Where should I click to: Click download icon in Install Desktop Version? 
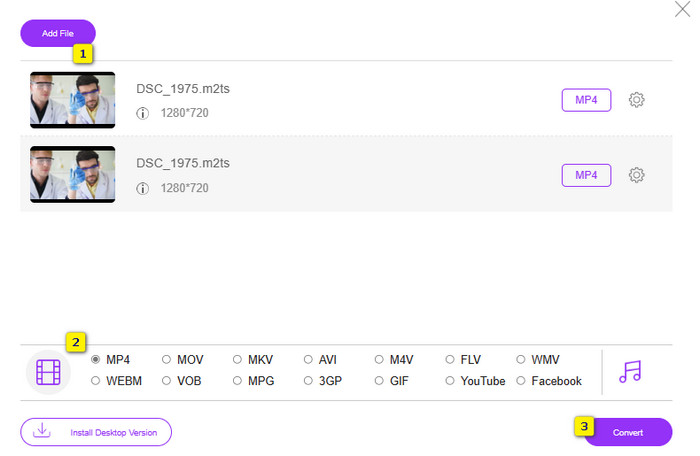point(42,431)
